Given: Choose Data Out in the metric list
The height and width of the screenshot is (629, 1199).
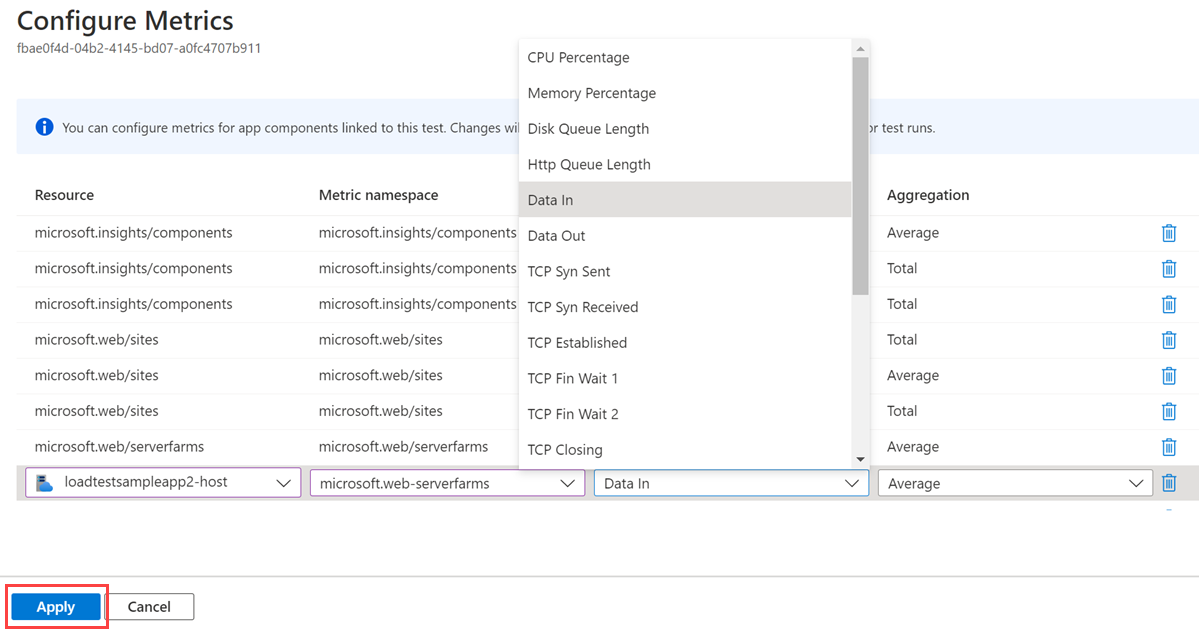Looking at the screenshot, I should pos(556,236).
